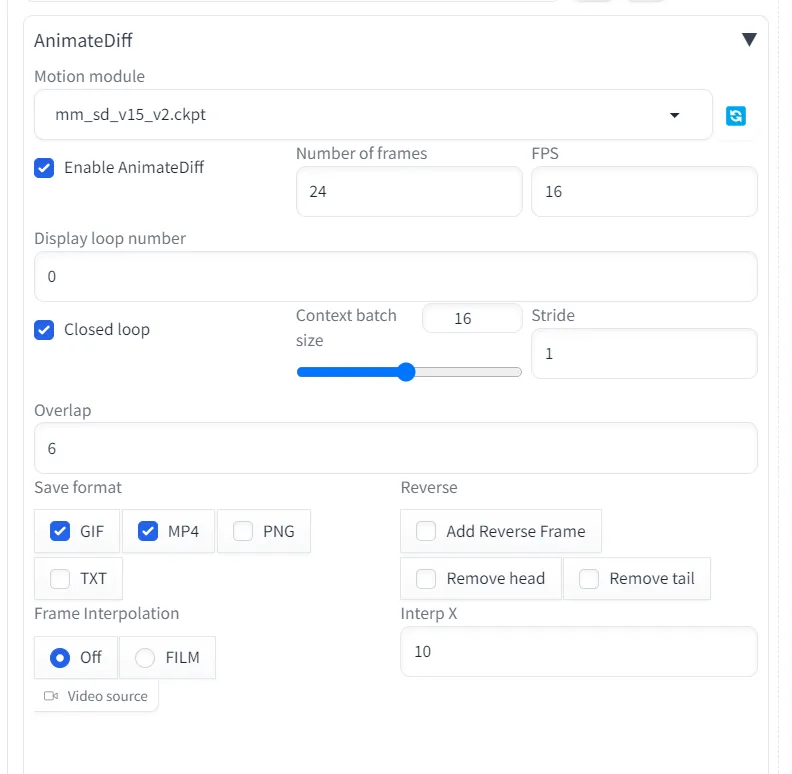This screenshot has height=774, width=792.
Task: Click the Motion module dropdown arrow
Action: (674, 115)
